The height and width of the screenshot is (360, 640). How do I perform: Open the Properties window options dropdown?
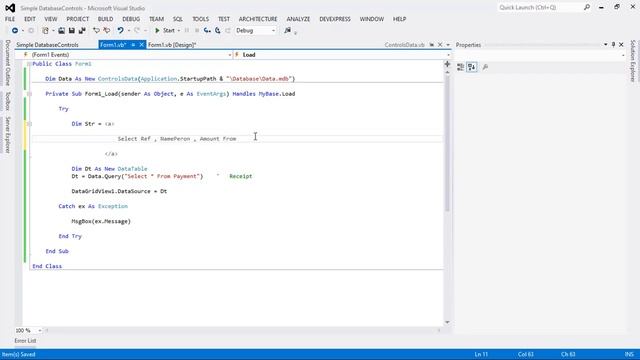coord(605,44)
